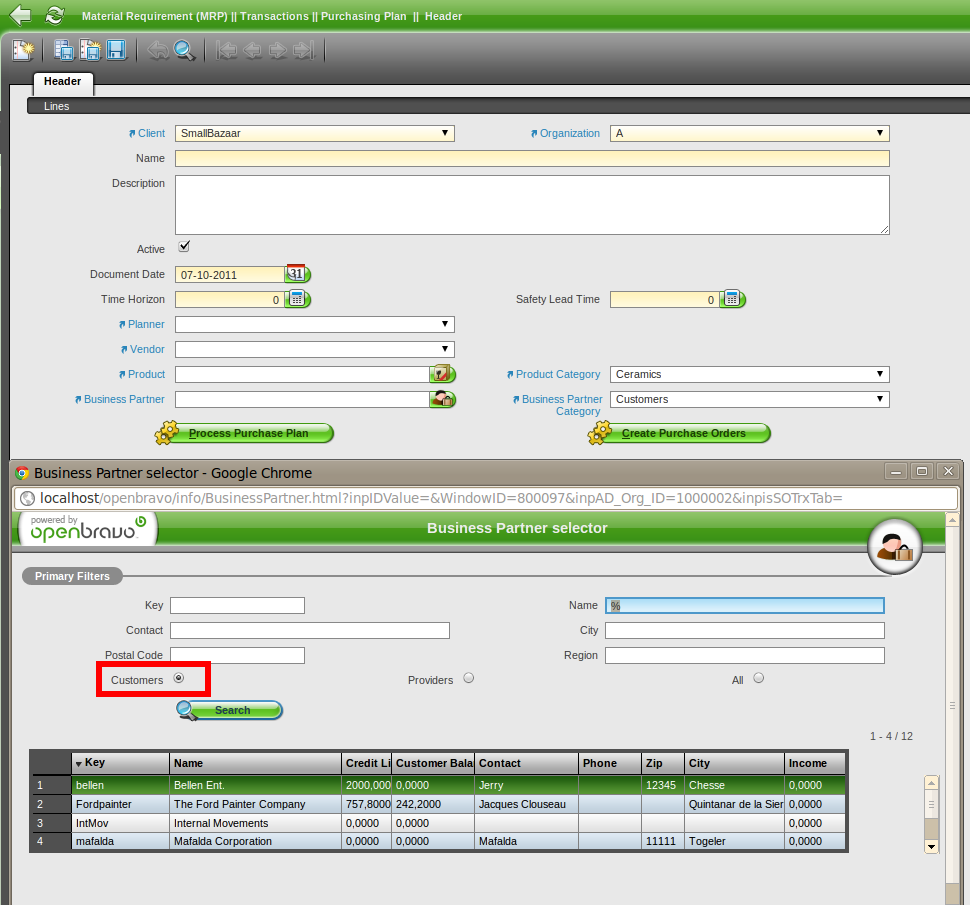This screenshot has width=970, height=905.
Task: Click the save and show grid icon
Action: 63,50
